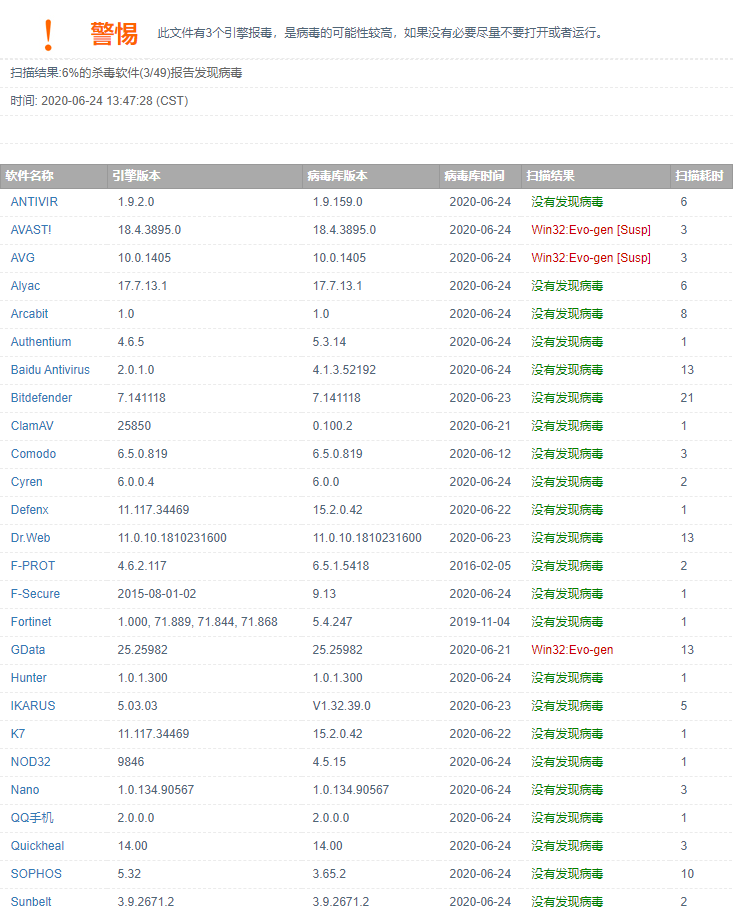Screen dimensions: 749x909
Task: Select AVG result Win32:Evo-gen [Susp]
Action: pyautogui.click(x=591, y=257)
